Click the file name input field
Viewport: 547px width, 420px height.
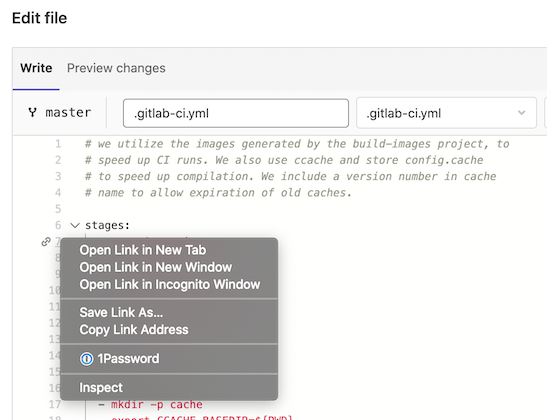pyautogui.click(x=236, y=113)
